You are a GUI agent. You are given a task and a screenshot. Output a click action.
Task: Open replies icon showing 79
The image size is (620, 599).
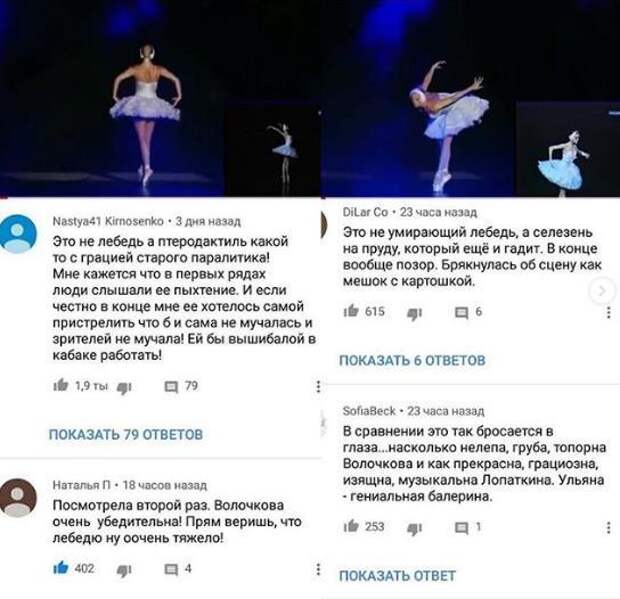pos(171,387)
